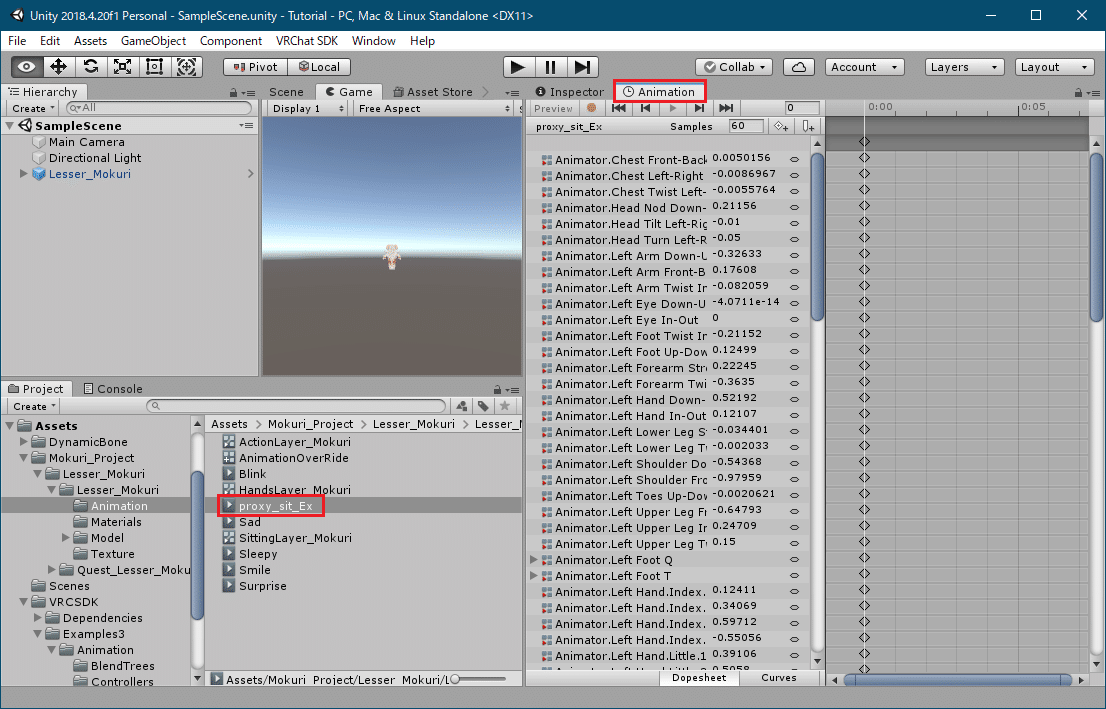Adjust the Project icon size slider
This screenshot has height=709, width=1106.
point(478,679)
